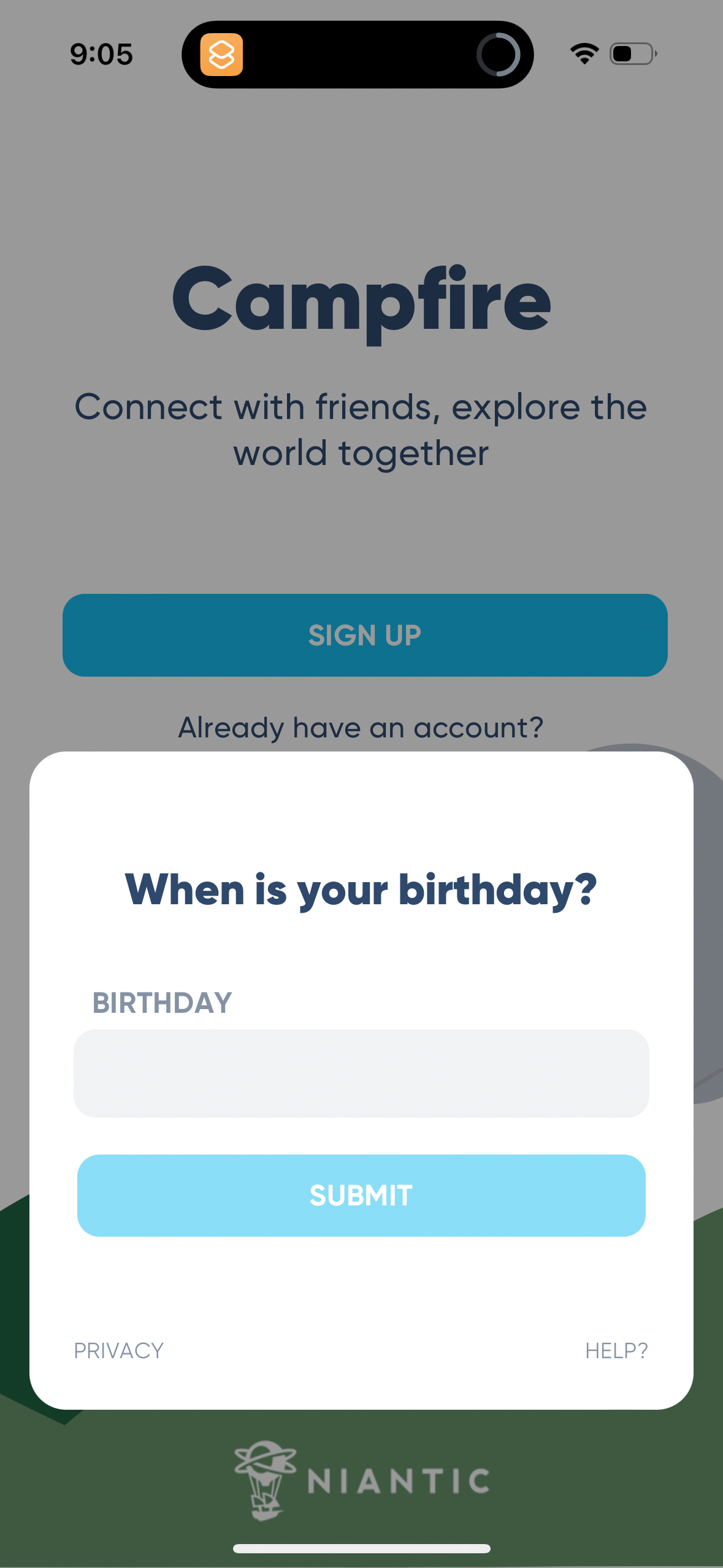Tap the 9:05 clock in status bar
The width and height of the screenshot is (723, 1568).
tap(101, 54)
